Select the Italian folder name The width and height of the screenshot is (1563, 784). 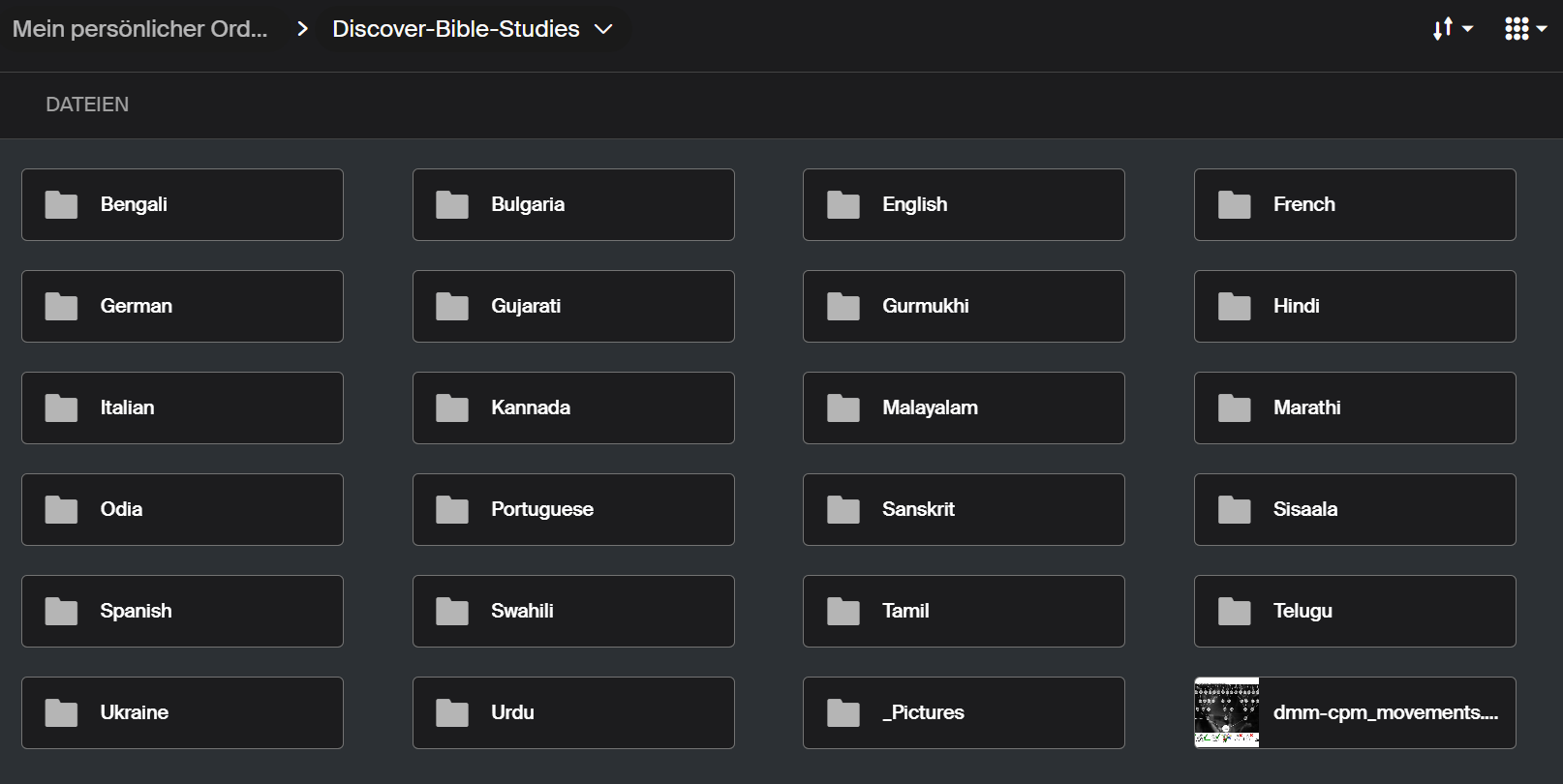coord(127,407)
